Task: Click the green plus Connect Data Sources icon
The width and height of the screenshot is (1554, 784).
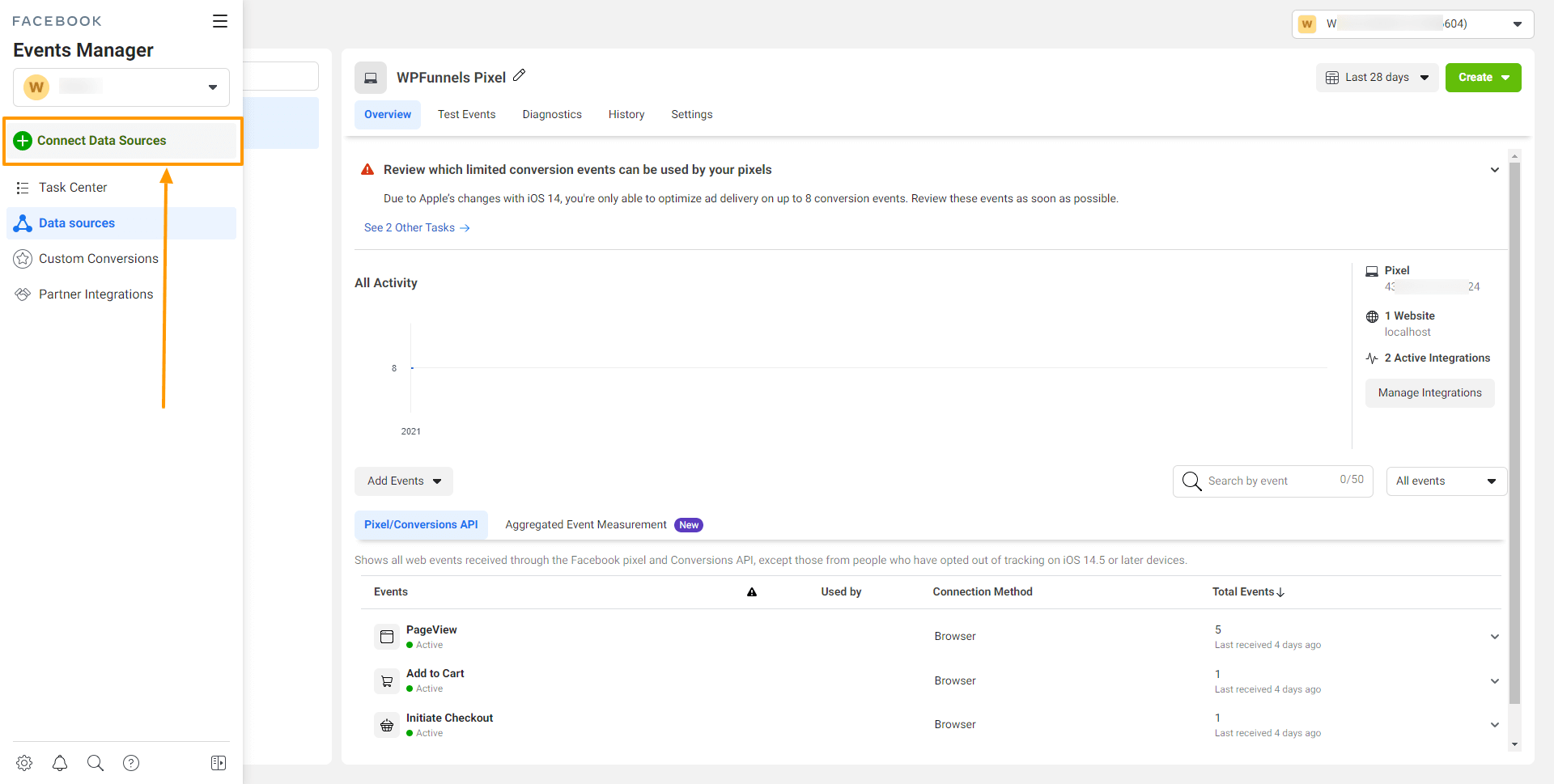Action: (23, 141)
